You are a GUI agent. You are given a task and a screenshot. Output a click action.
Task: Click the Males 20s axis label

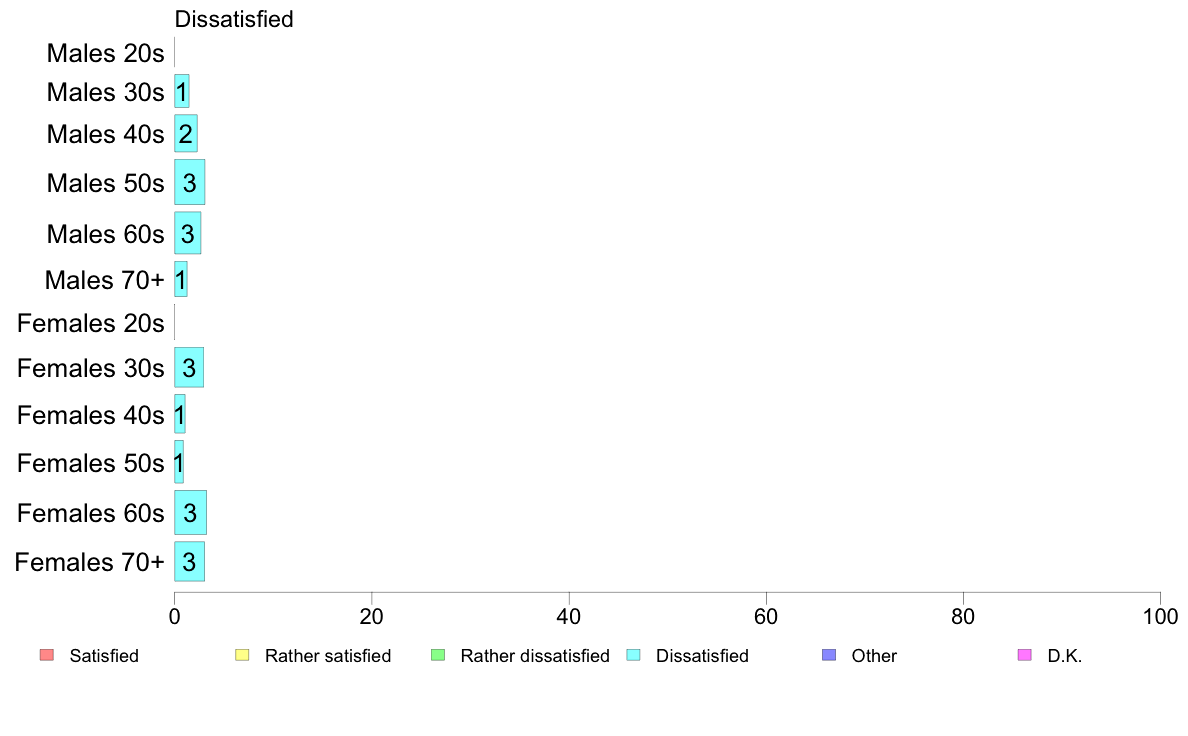(x=105, y=53)
